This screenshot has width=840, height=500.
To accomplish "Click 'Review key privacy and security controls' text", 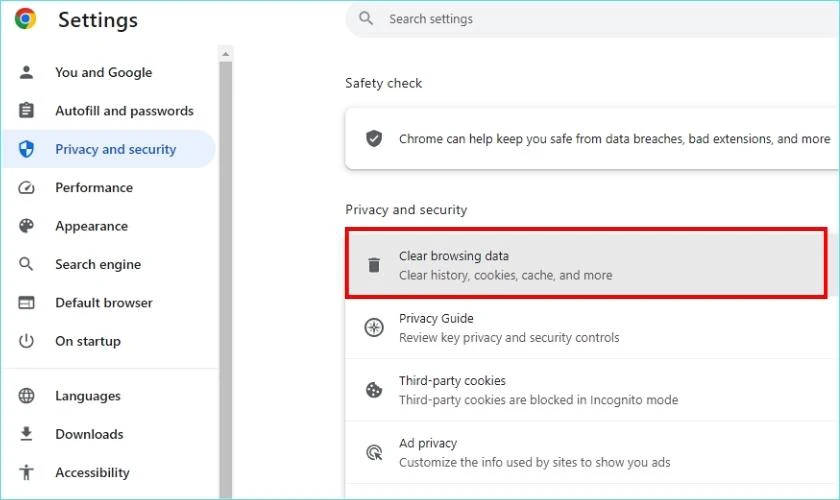I will pyautogui.click(x=509, y=338).
